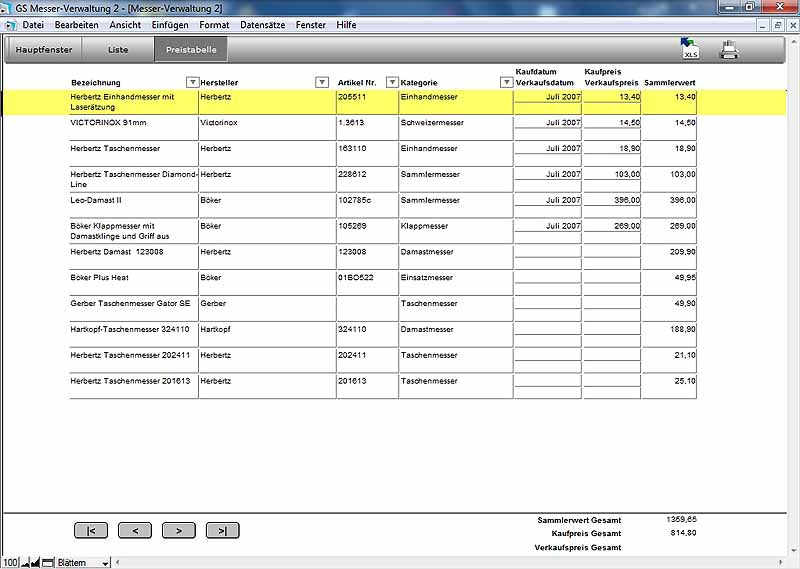Export the table to XLS

(x=689, y=49)
